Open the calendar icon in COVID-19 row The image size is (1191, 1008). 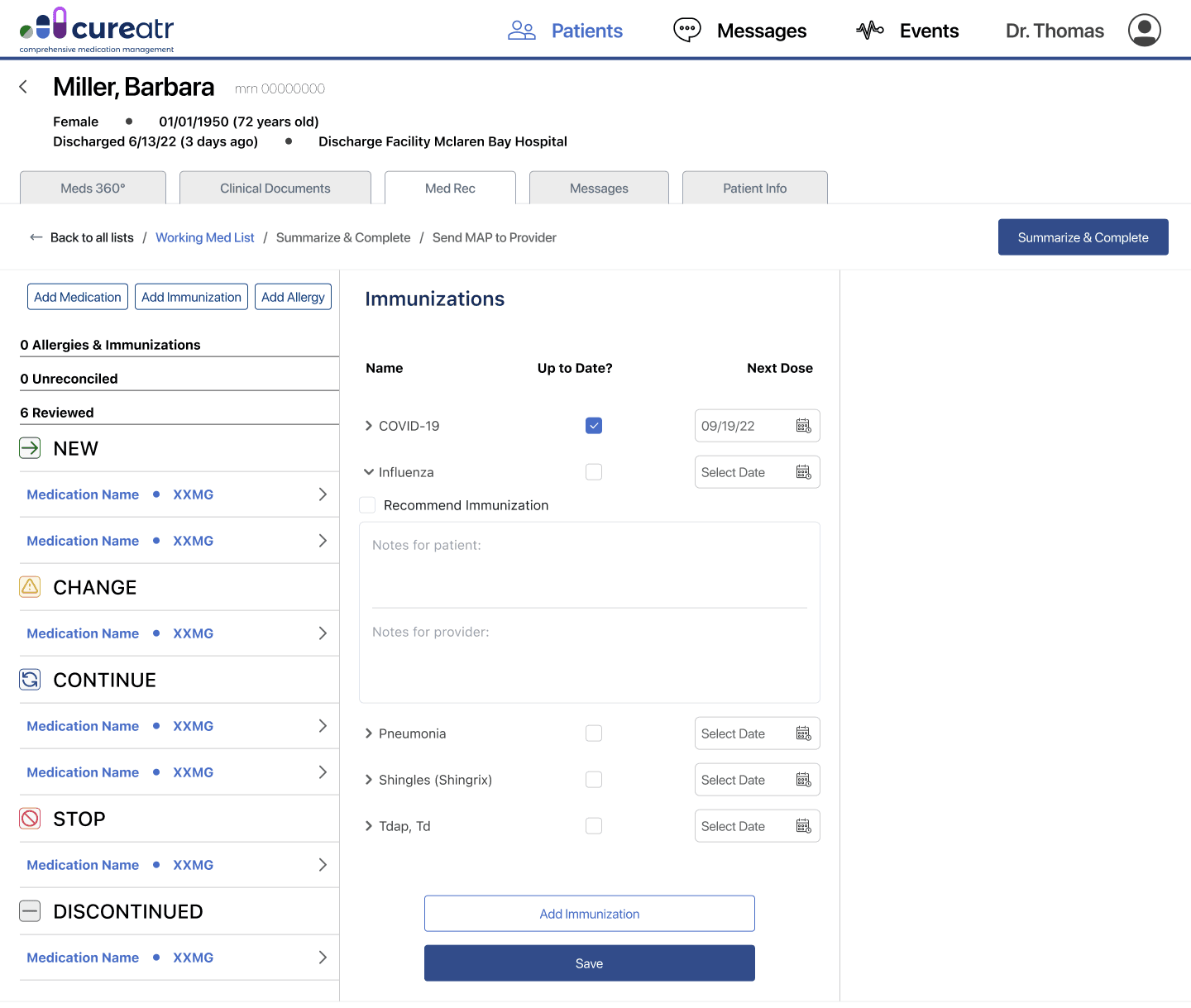coord(804,426)
